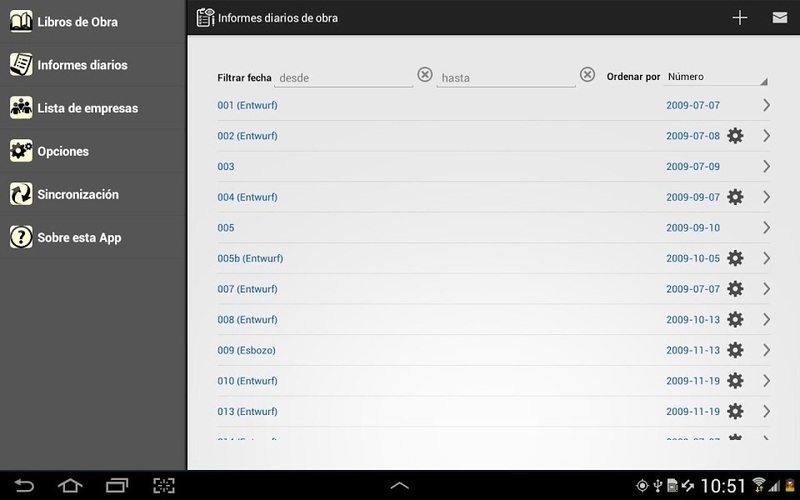800x500 pixels.
Task: Open report '010 (Entwurf)' entry
Action: point(247,381)
